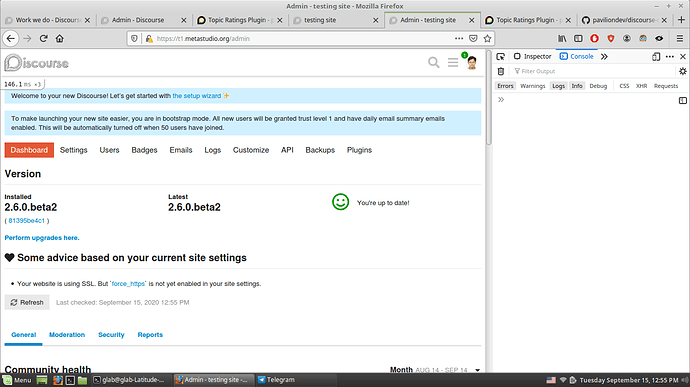Viewport: 690px width, 387px height.
Task: Toggle the Info console filter
Action: 577,86
